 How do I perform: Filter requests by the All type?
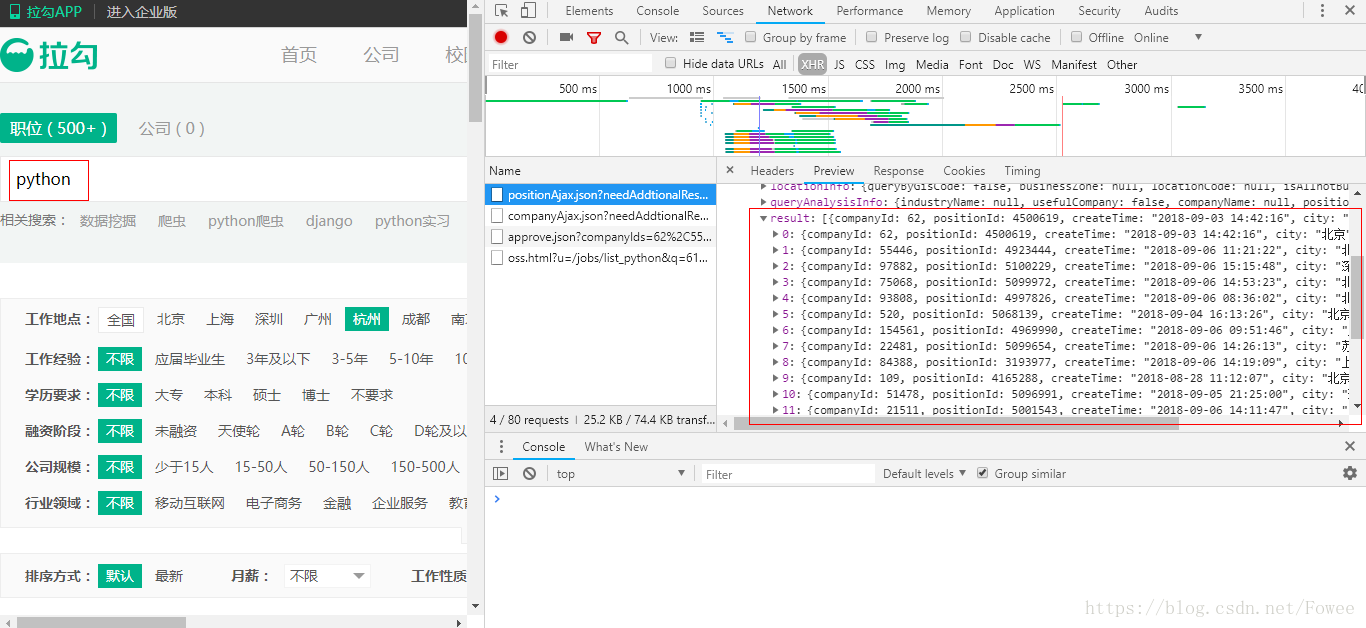(x=779, y=64)
